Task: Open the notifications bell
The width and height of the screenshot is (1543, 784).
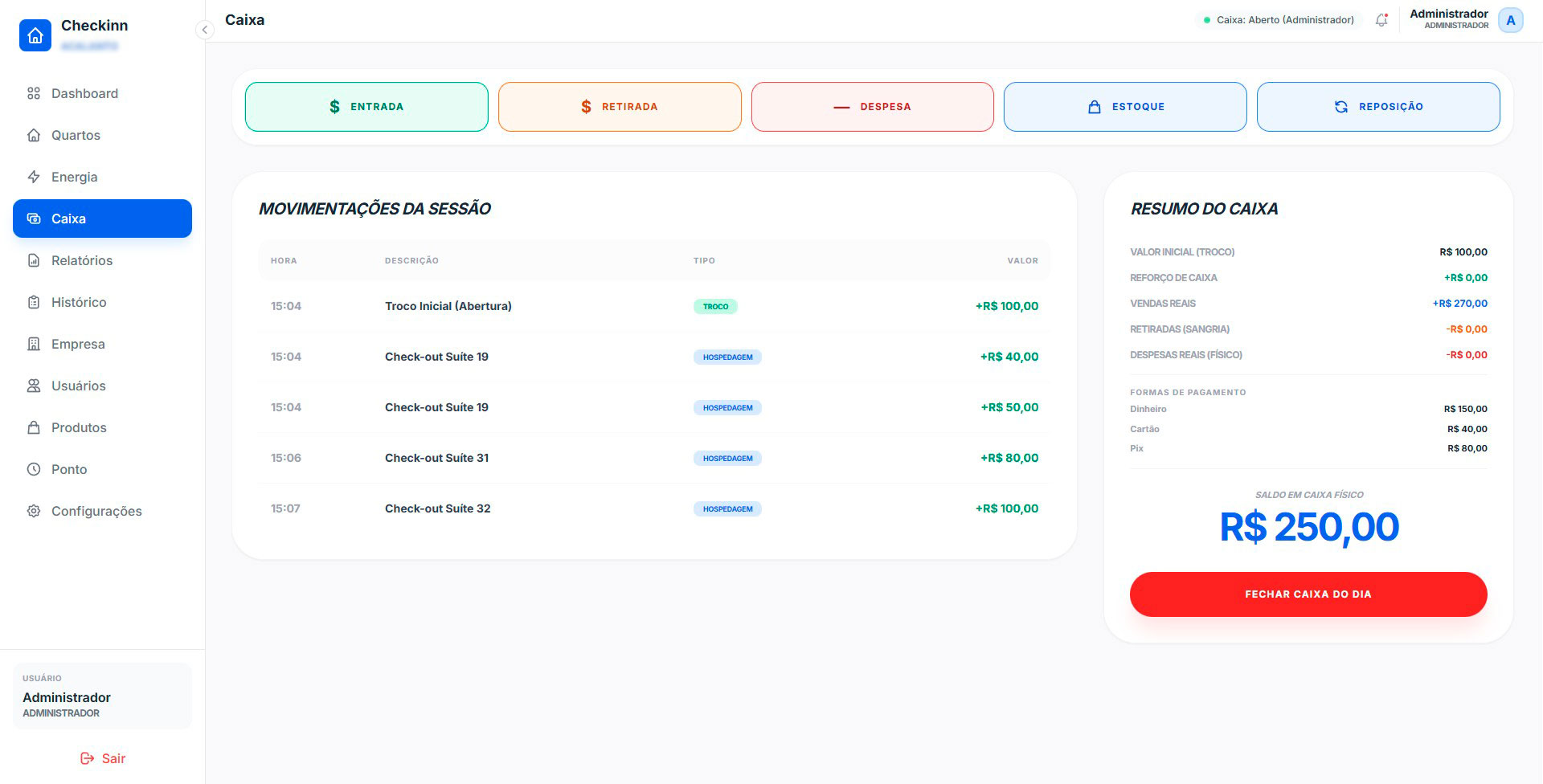Action: [1381, 20]
